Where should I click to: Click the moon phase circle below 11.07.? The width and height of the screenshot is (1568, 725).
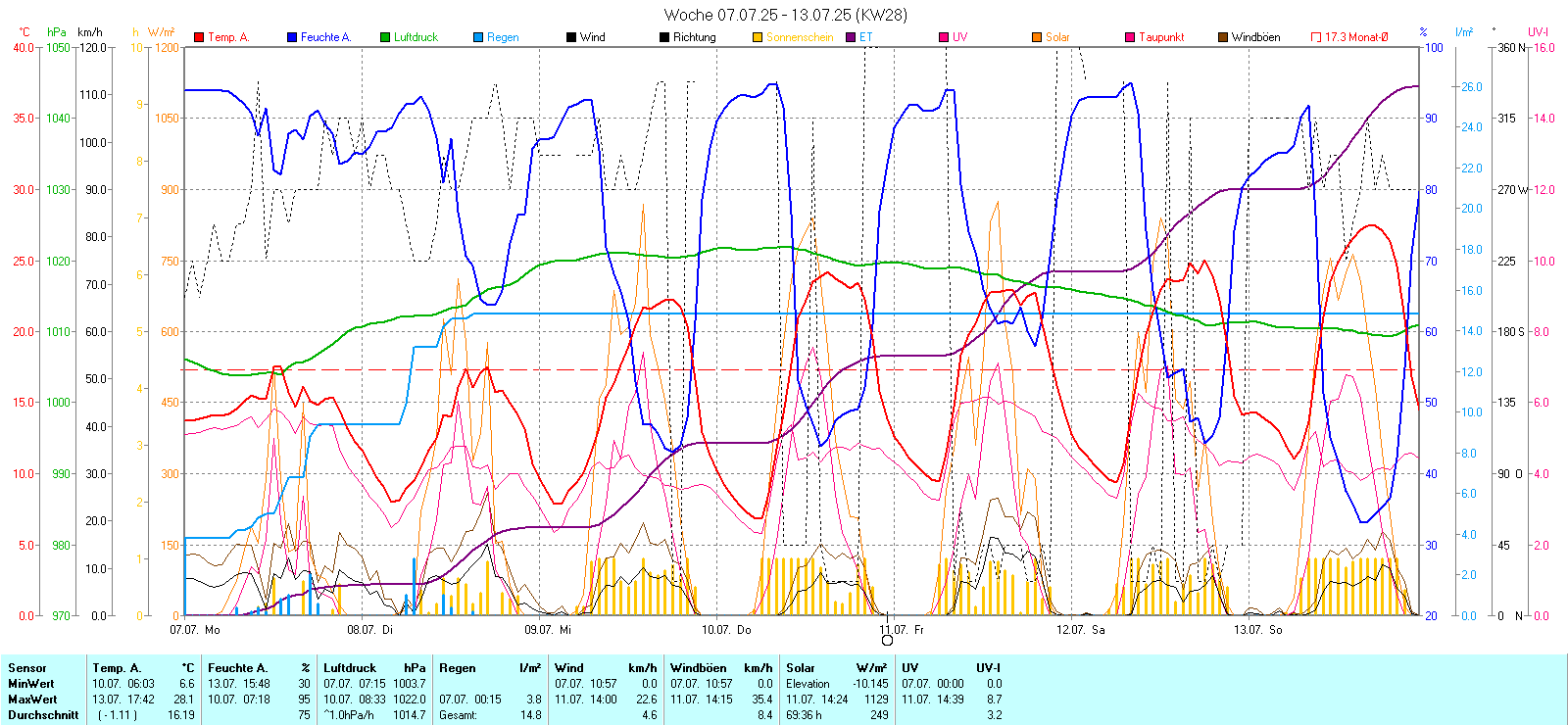point(887,641)
